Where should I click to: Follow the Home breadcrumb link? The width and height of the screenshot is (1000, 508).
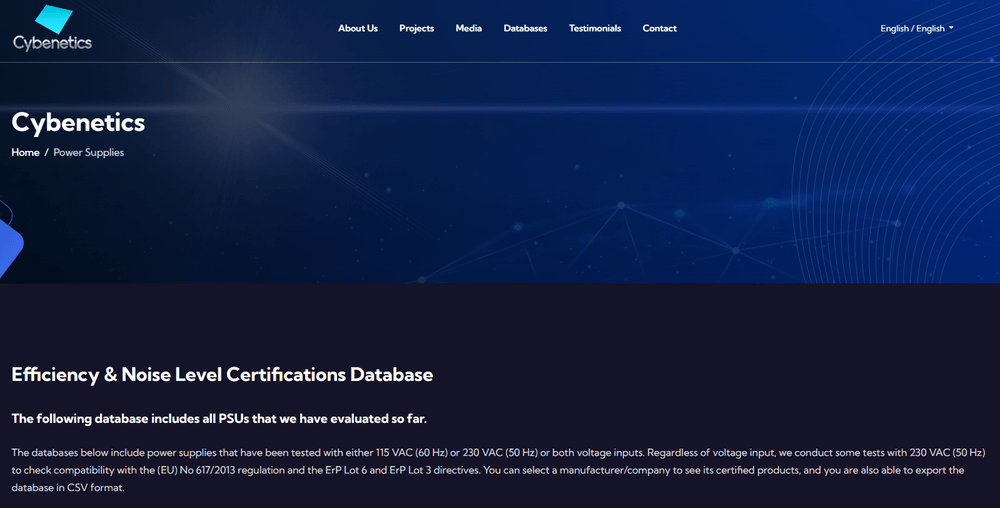(26, 152)
